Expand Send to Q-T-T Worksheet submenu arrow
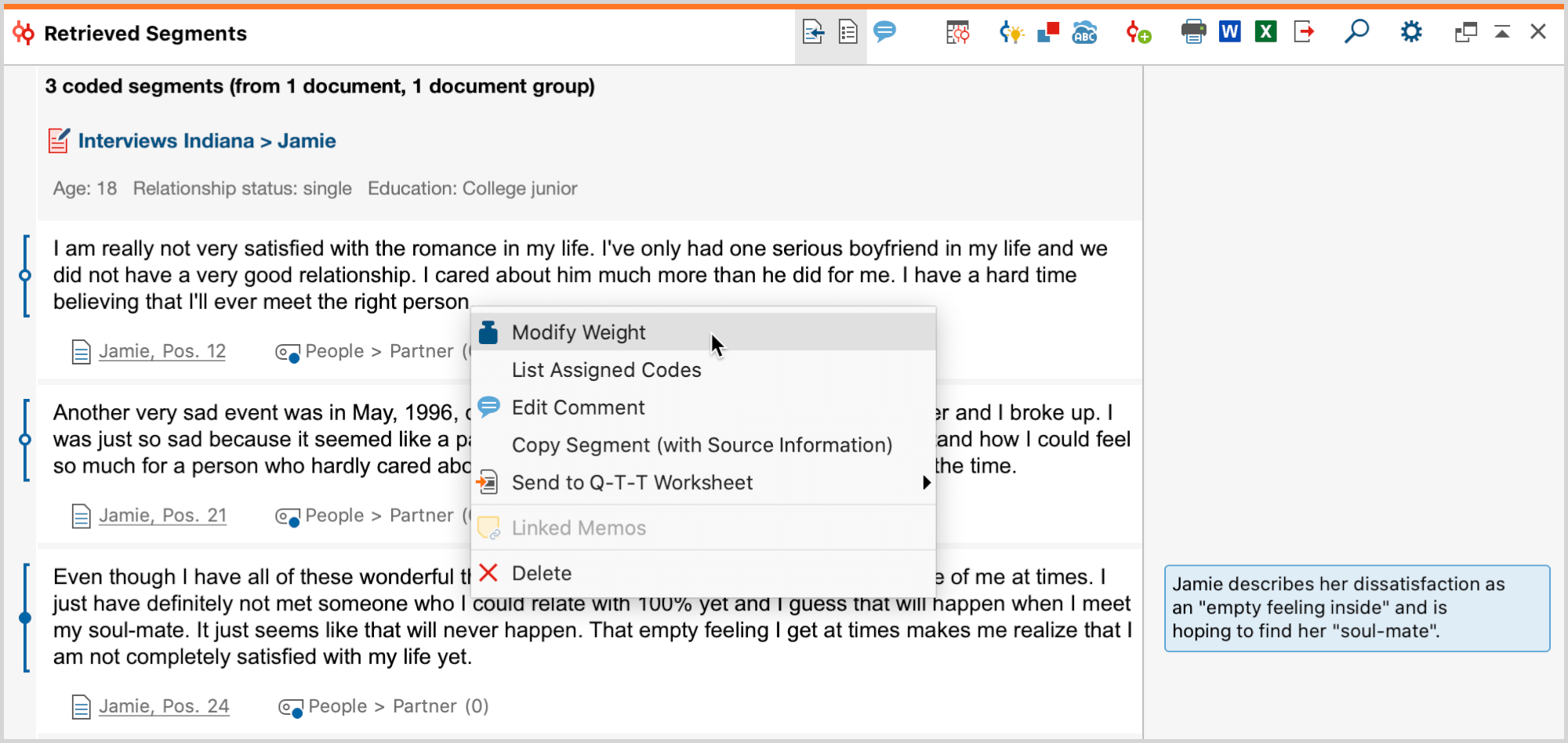 (x=926, y=483)
